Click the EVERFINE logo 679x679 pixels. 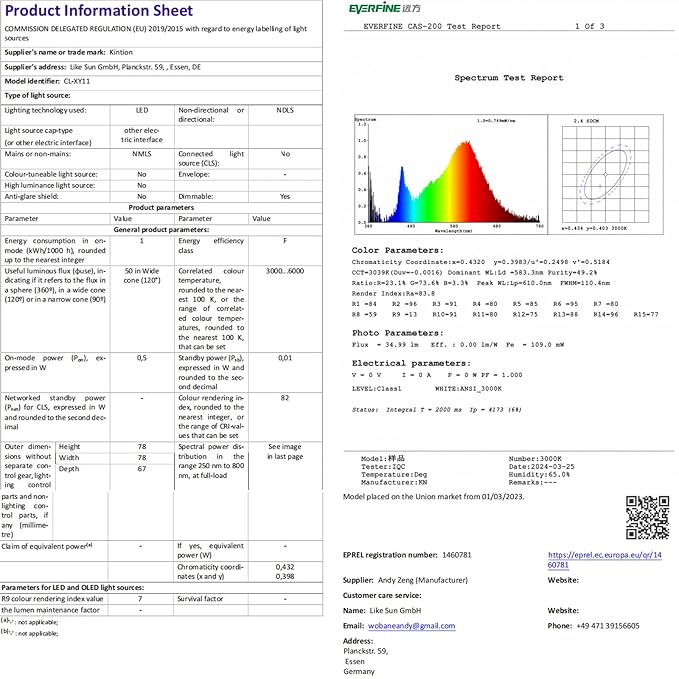tap(380, 8)
